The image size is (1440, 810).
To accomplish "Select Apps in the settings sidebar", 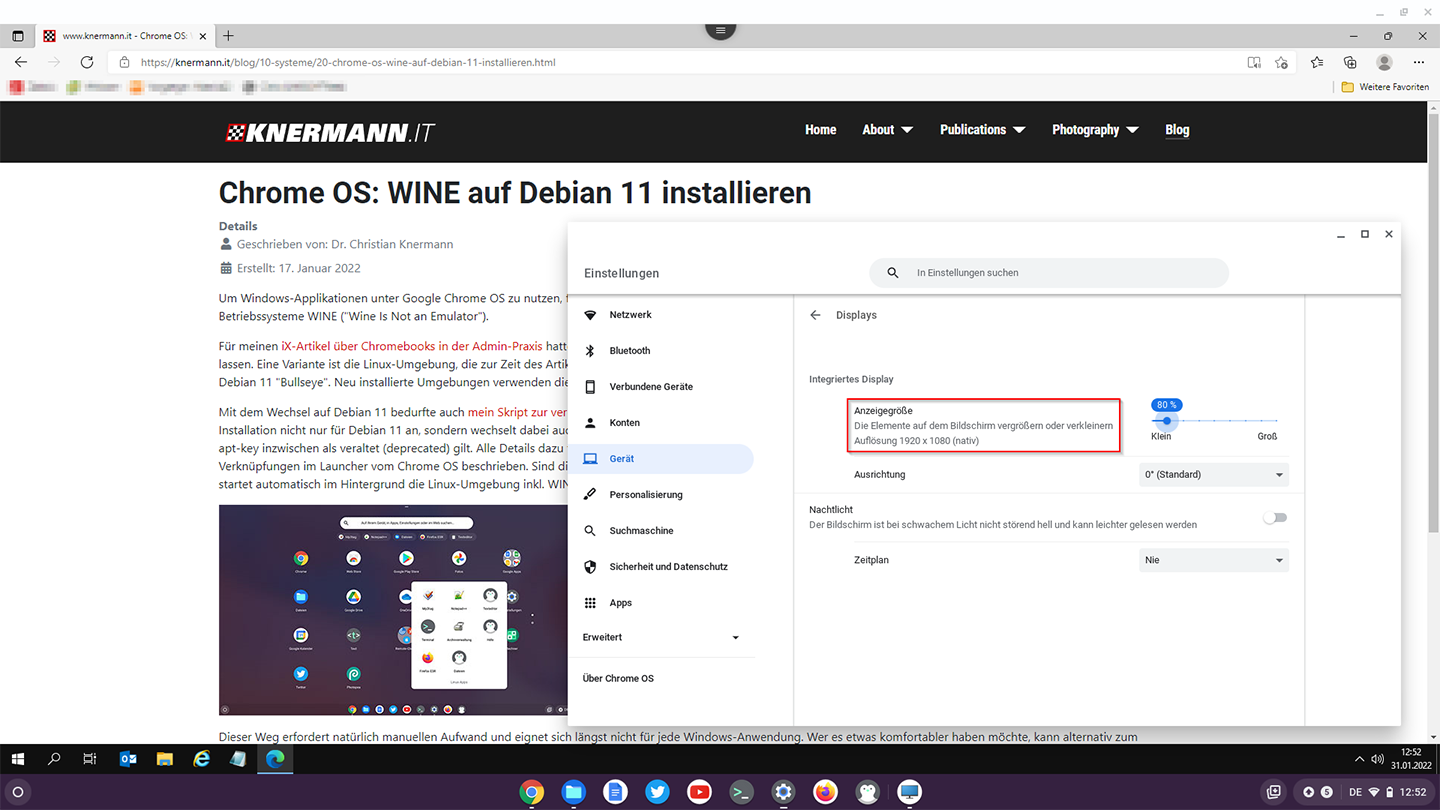I will (661, 603).
